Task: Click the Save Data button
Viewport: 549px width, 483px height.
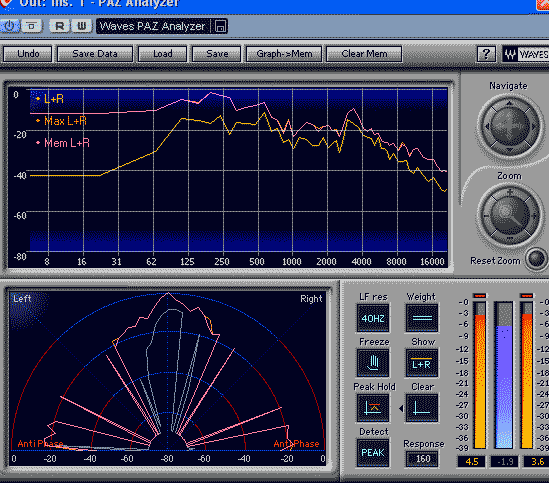Action: (95, 54)
